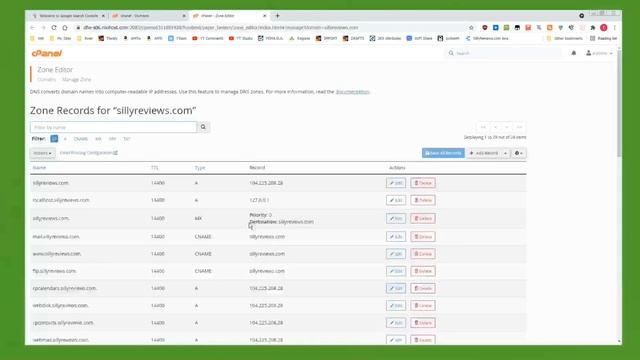Click the magnifier button beside the filter box

[203, 127]
